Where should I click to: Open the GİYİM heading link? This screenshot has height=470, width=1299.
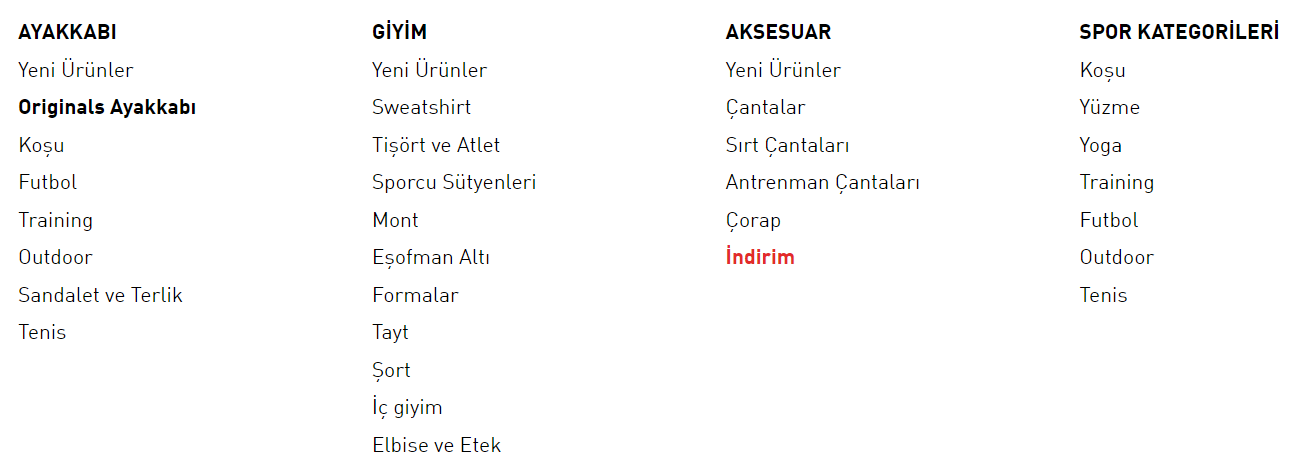click(399, 32)
